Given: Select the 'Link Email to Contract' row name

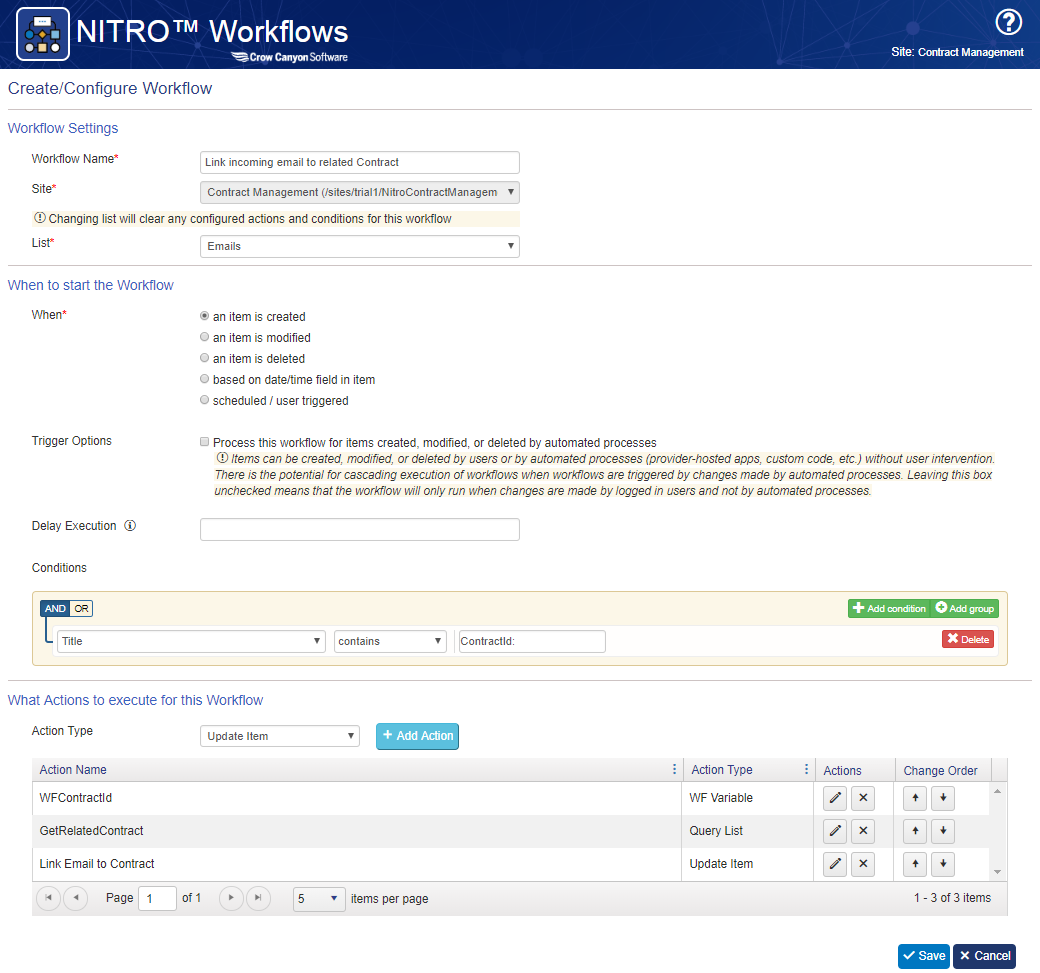Looking at the screenshot, I should (x=97, y=864).
